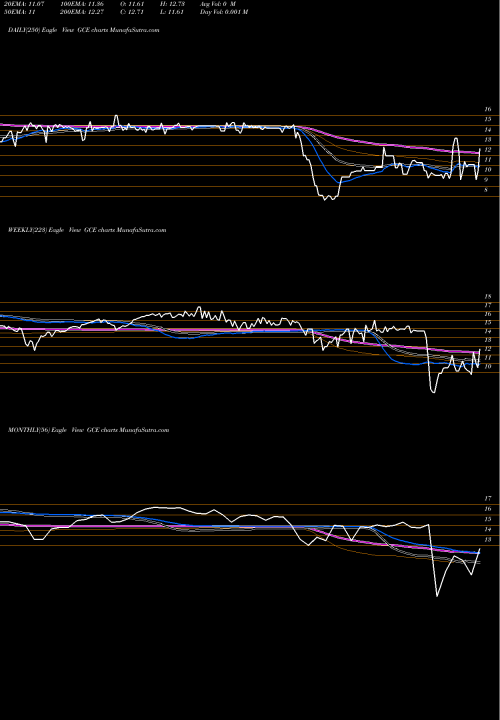Click the 20EMA: 11.07 value
Image resolution: width=500 pixels, height=720 pixels.
click(24, 4)
